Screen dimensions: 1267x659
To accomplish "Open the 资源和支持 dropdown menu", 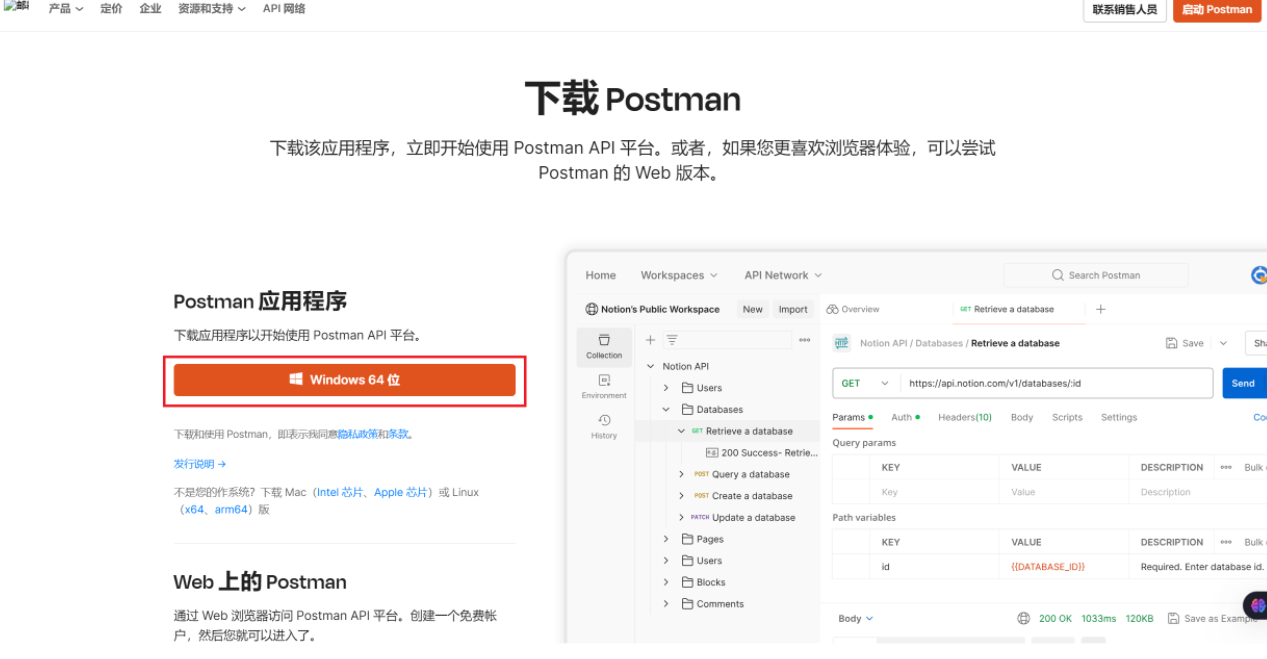I will pos(211,9).
